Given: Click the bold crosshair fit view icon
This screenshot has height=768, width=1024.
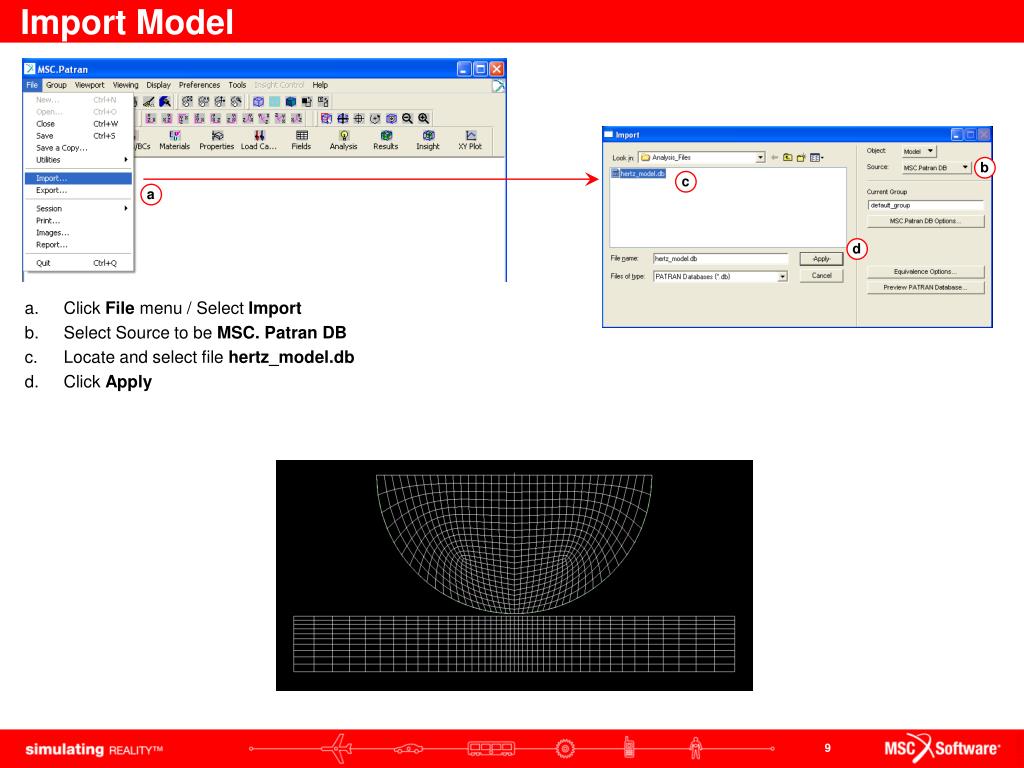Looking at the screenshot, I should tap(342, 118).
